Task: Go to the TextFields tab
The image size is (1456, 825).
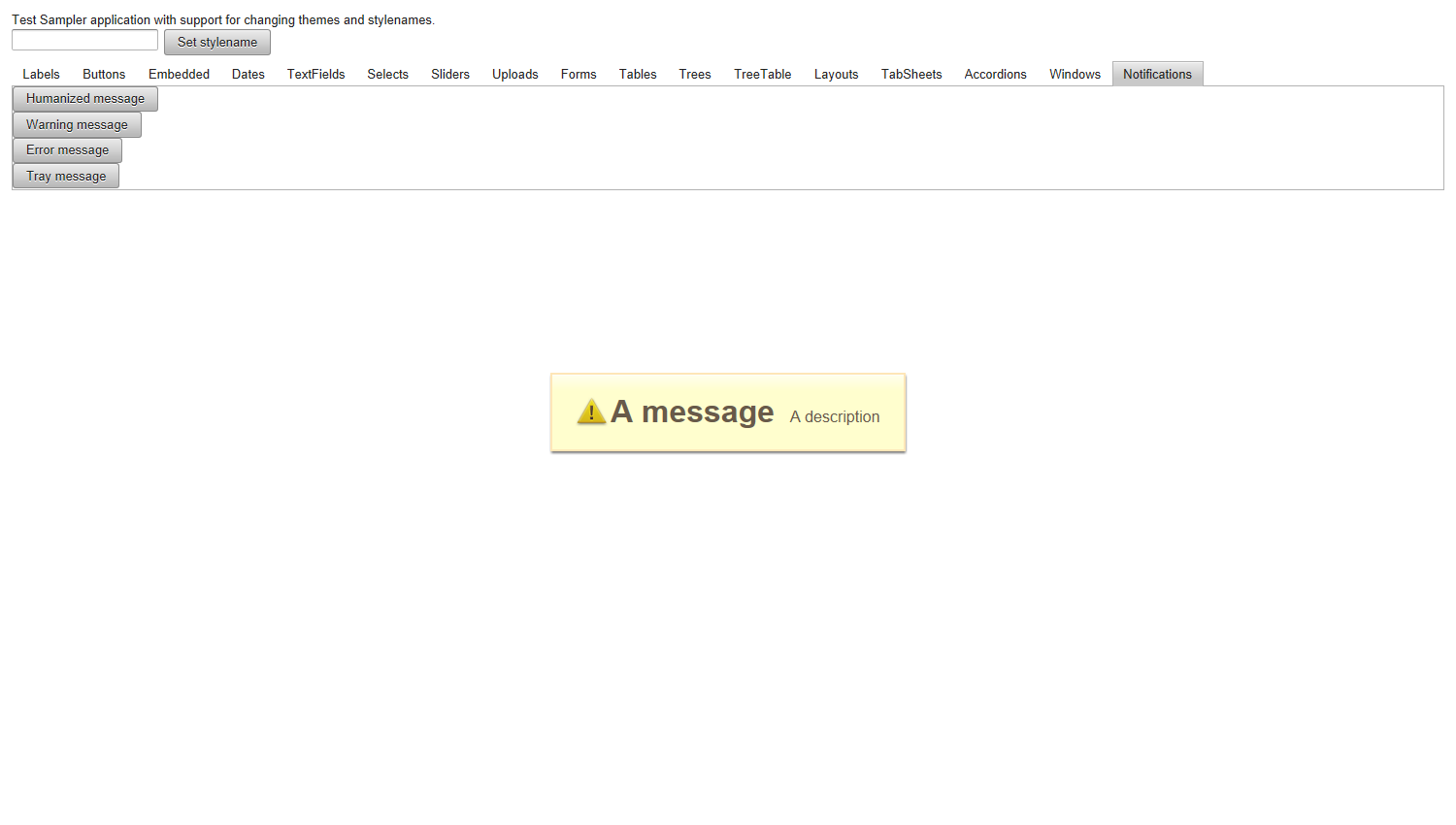Action: tap(315, 74)
